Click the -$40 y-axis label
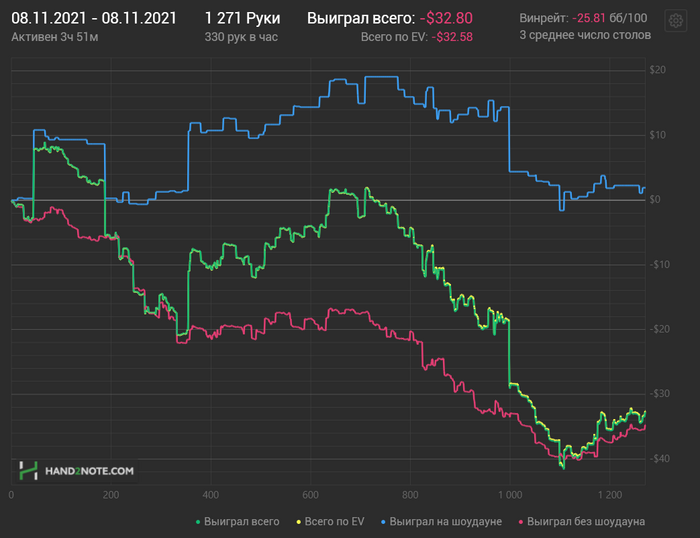The image size is (700, 538). [x=660, y=459]
